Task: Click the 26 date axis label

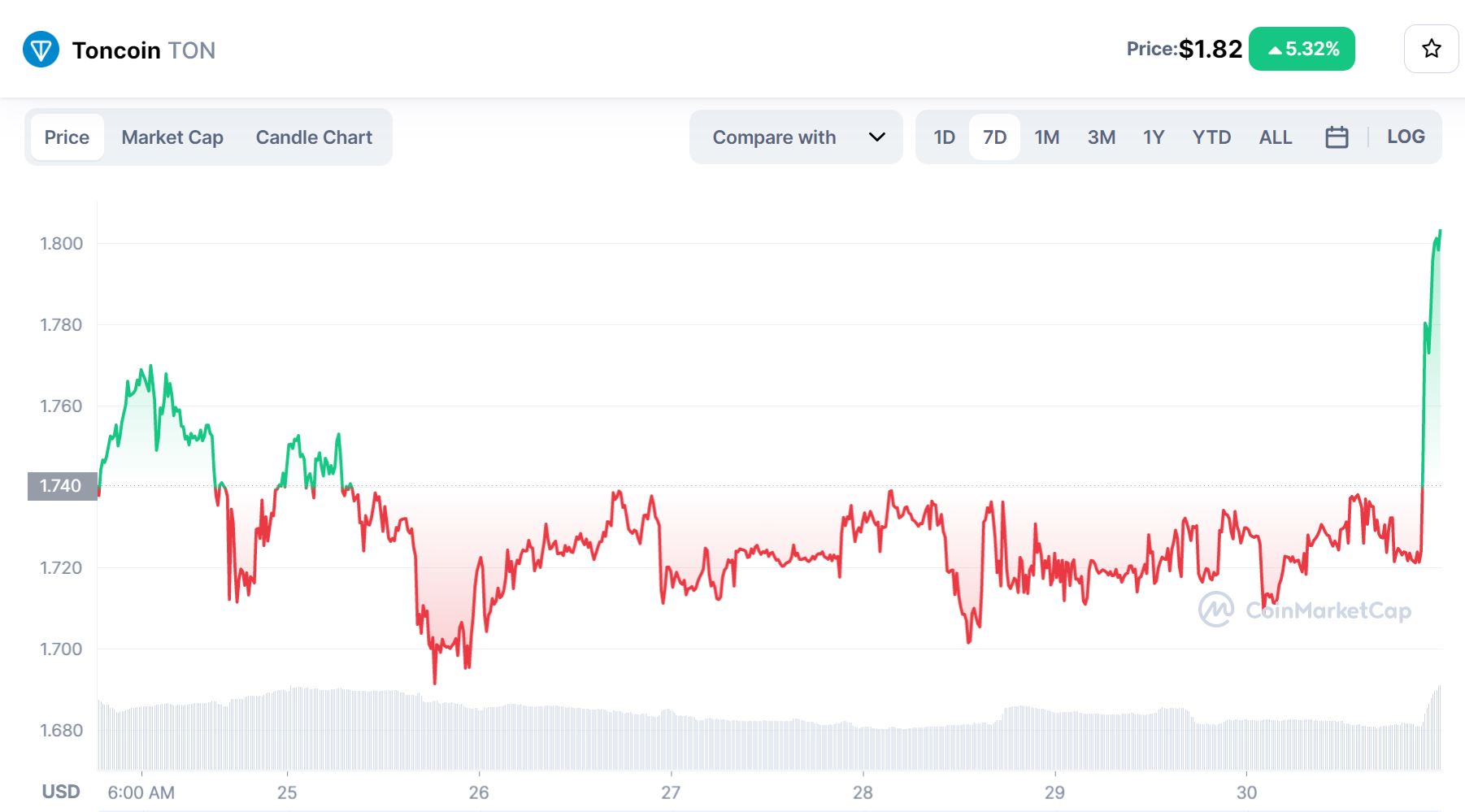Action: tap(479, 792)
